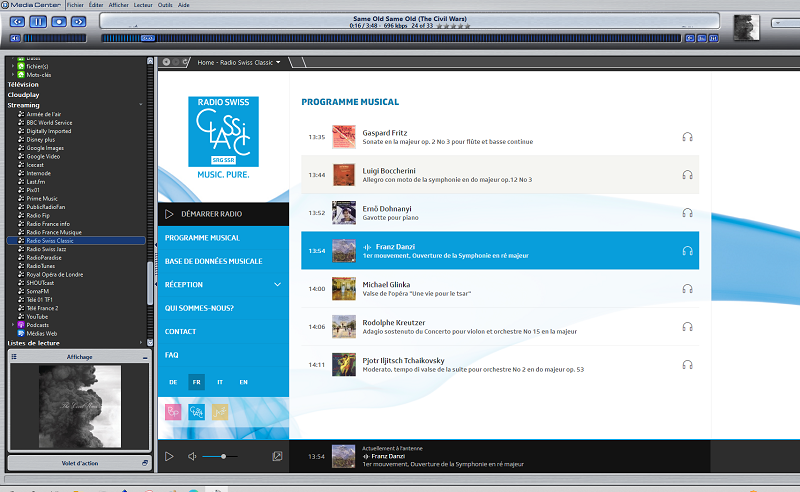Viewport: 800px width, 492px height.
Task: Adjust the web player volume slider
Action: coord(220,456)
